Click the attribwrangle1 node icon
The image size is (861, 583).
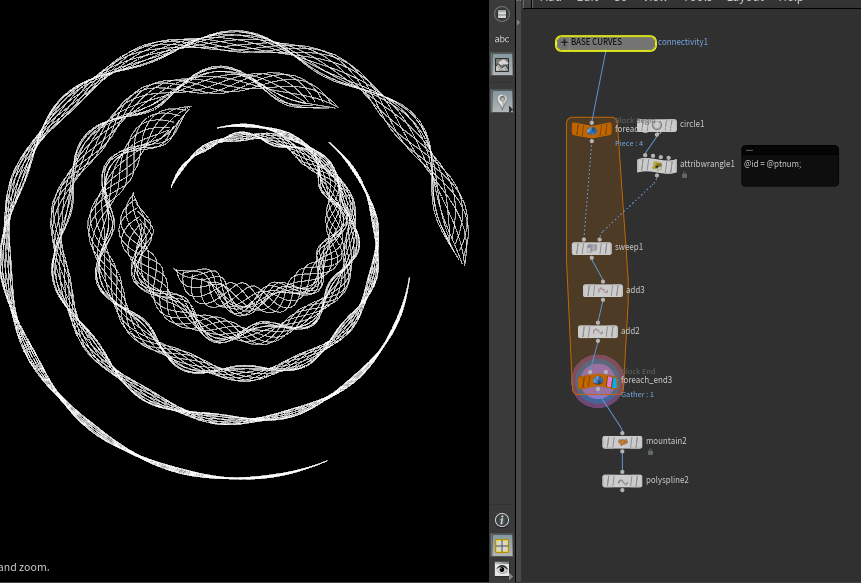(657, 165)
